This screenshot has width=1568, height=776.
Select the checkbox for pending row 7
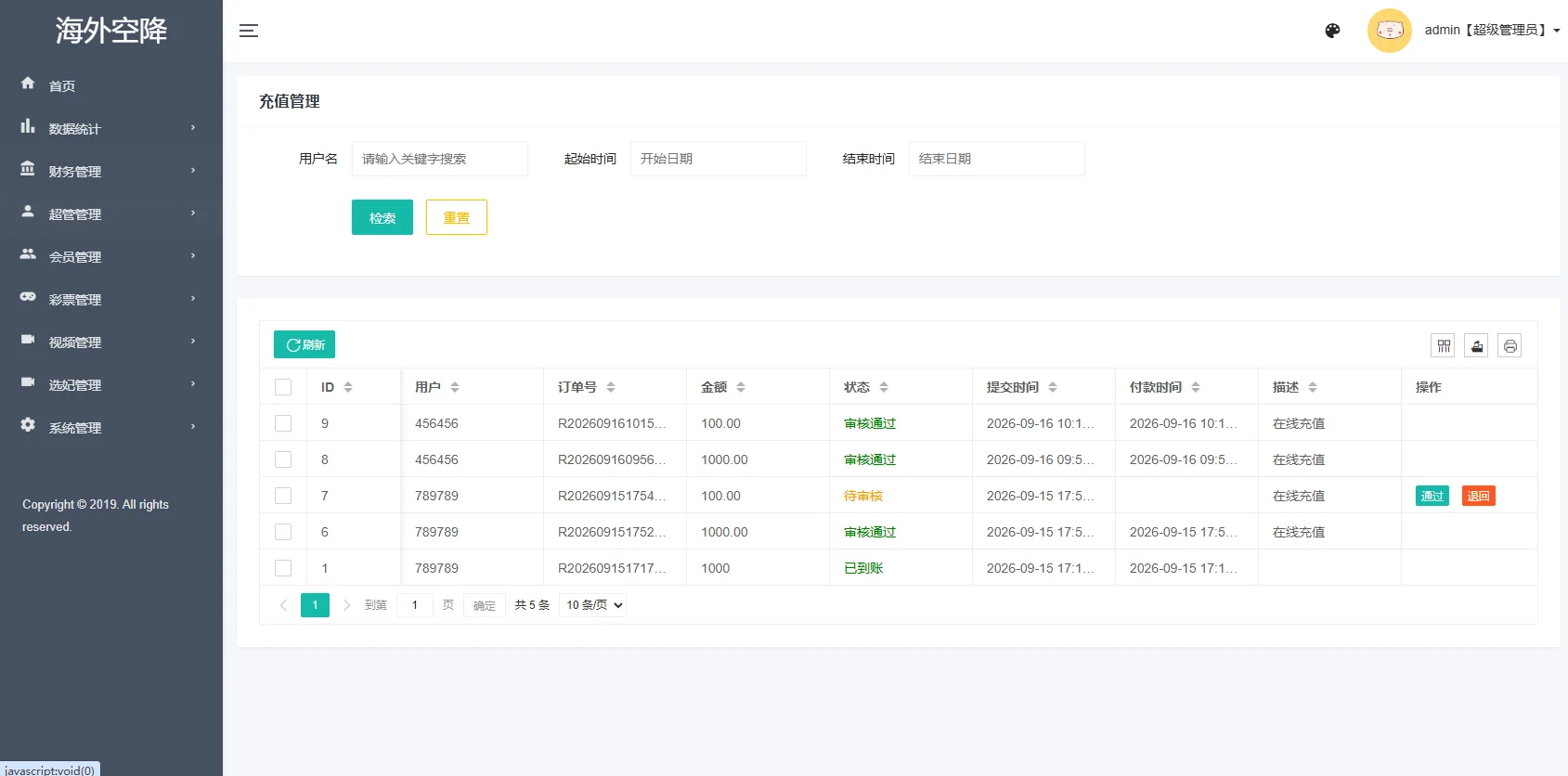tap(283, 496)
